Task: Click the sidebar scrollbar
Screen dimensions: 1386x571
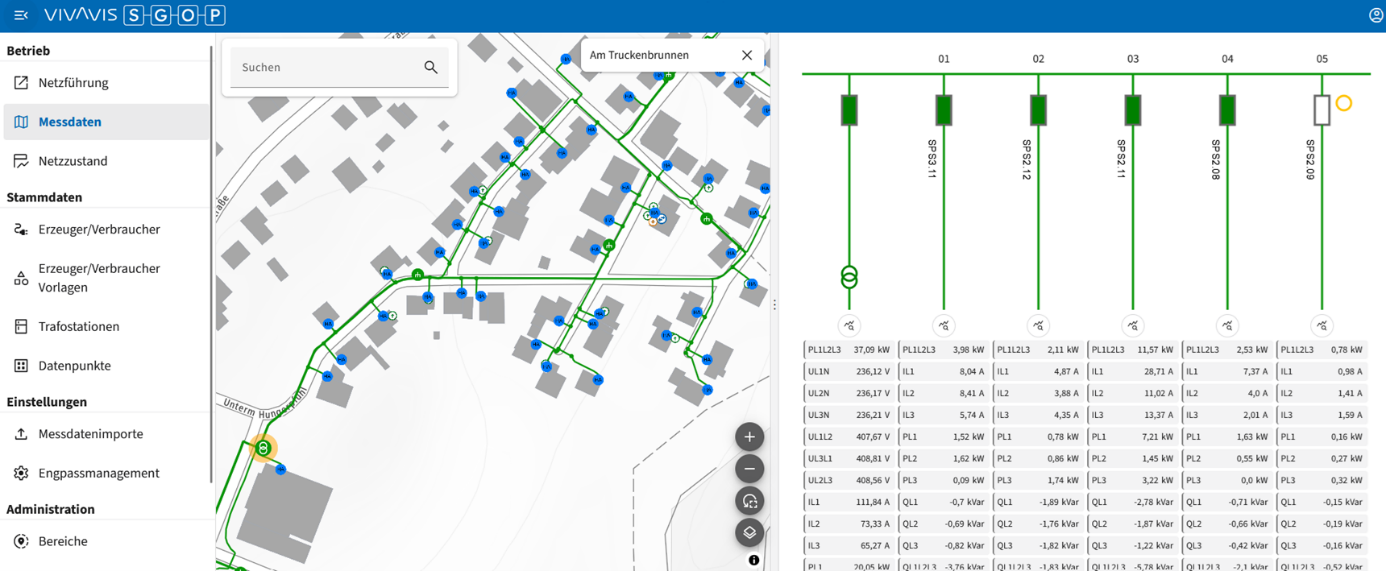Action: (x=212, y=264)
